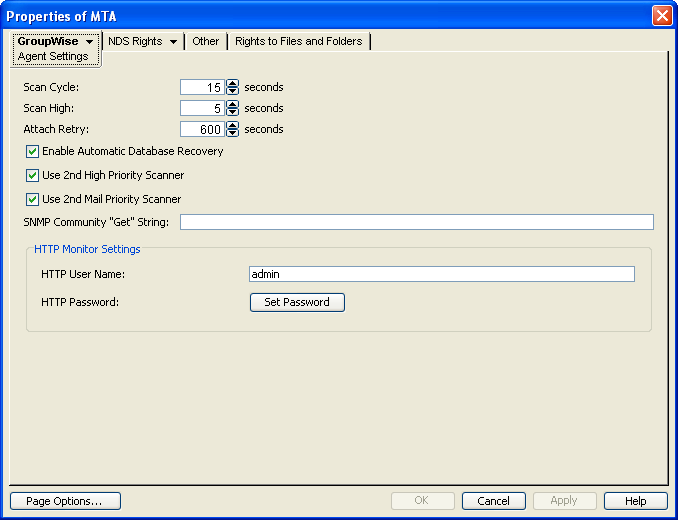
Task: Click the Attach Retry label
Action: [x=56, y=129]
